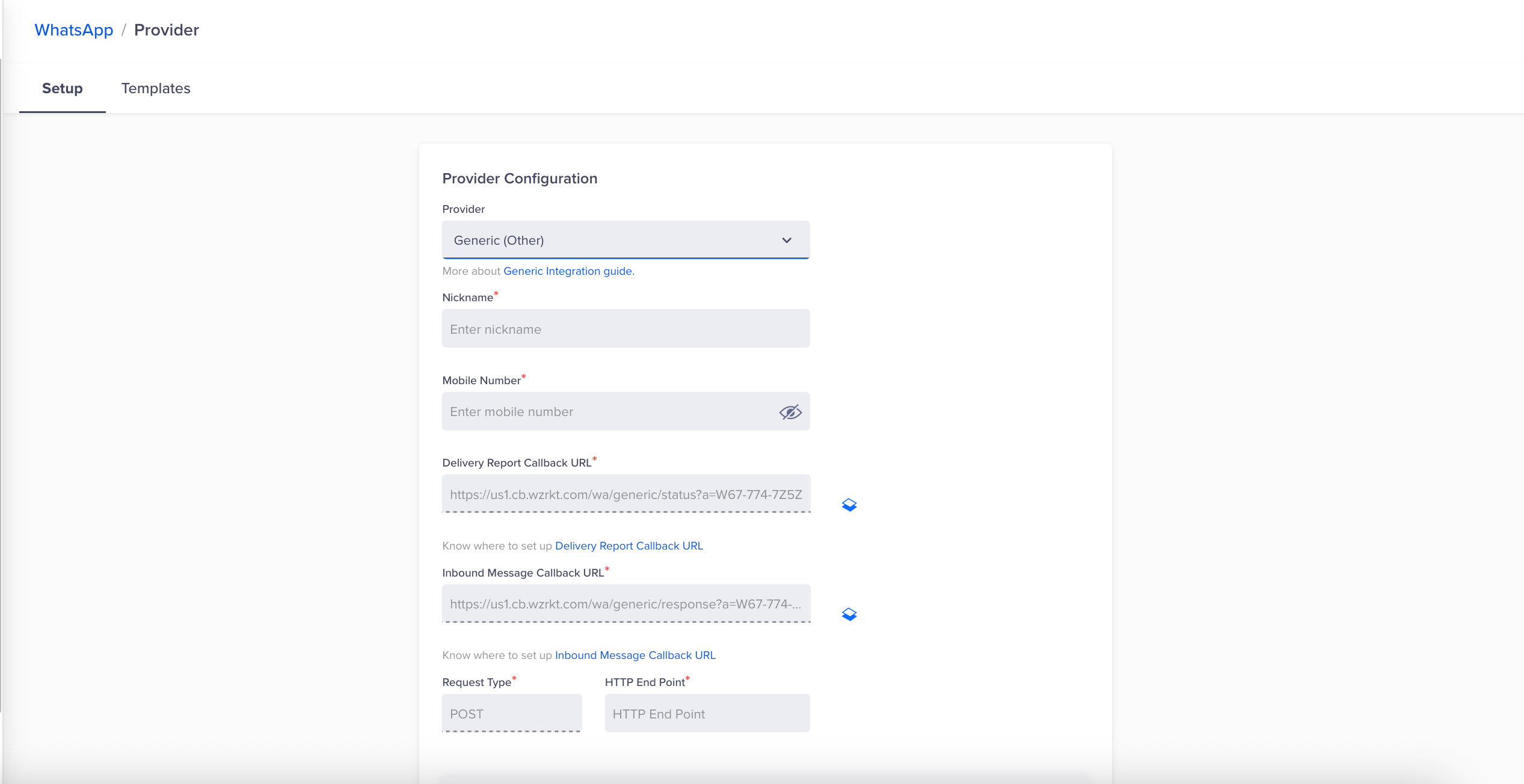This screenshot has width=1524, height=784.
Task: Open Inbound Message Callback URL help link
Action: click(635, 655)
